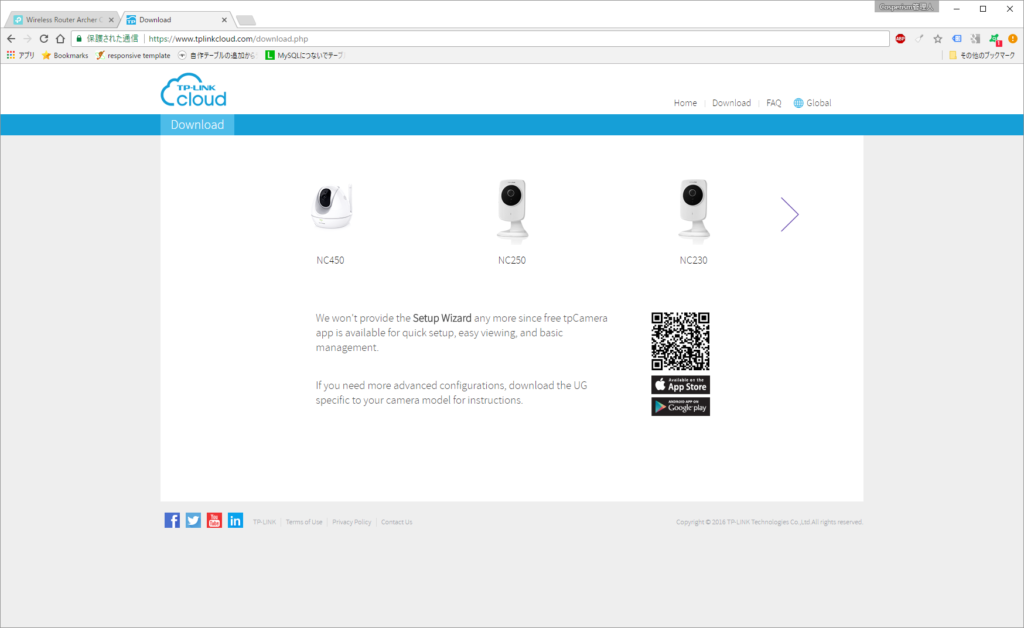Open the TP-LINK footer link
The image size is (1024, 628).
point(264,522)
